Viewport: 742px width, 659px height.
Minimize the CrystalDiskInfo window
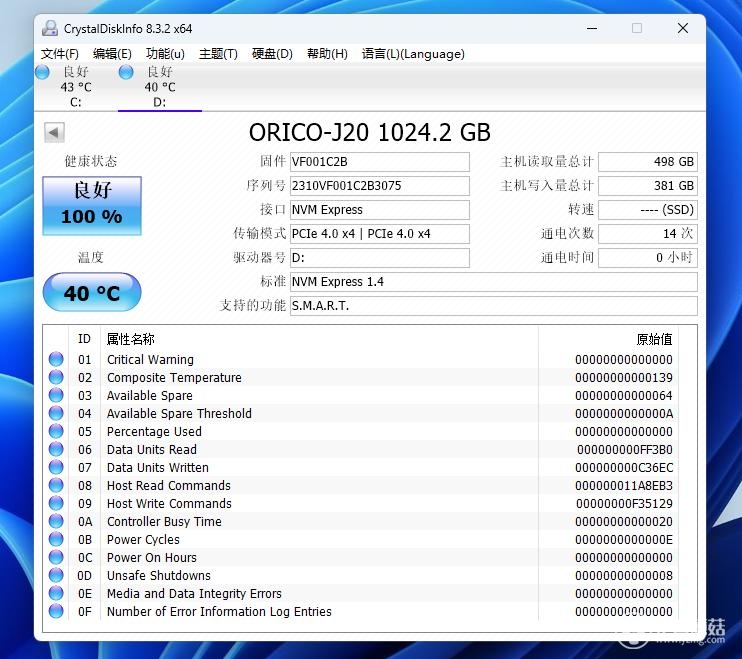pyautogui.click(x=592, y=28)
